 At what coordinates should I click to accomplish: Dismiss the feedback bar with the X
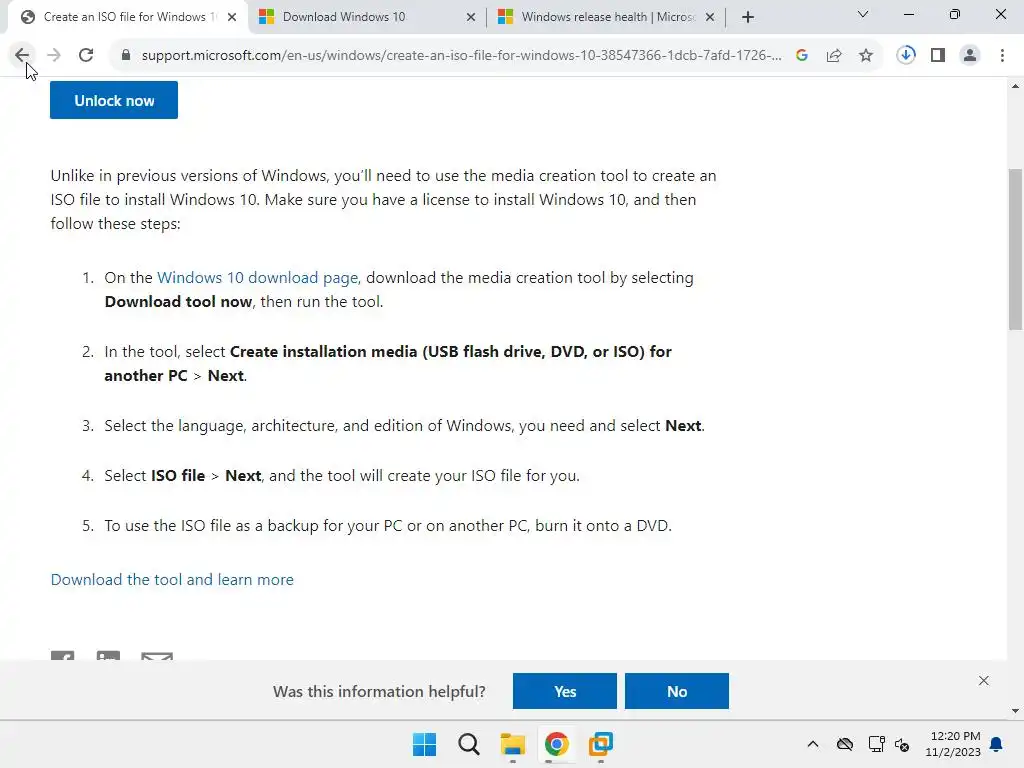tap(984, 680)
